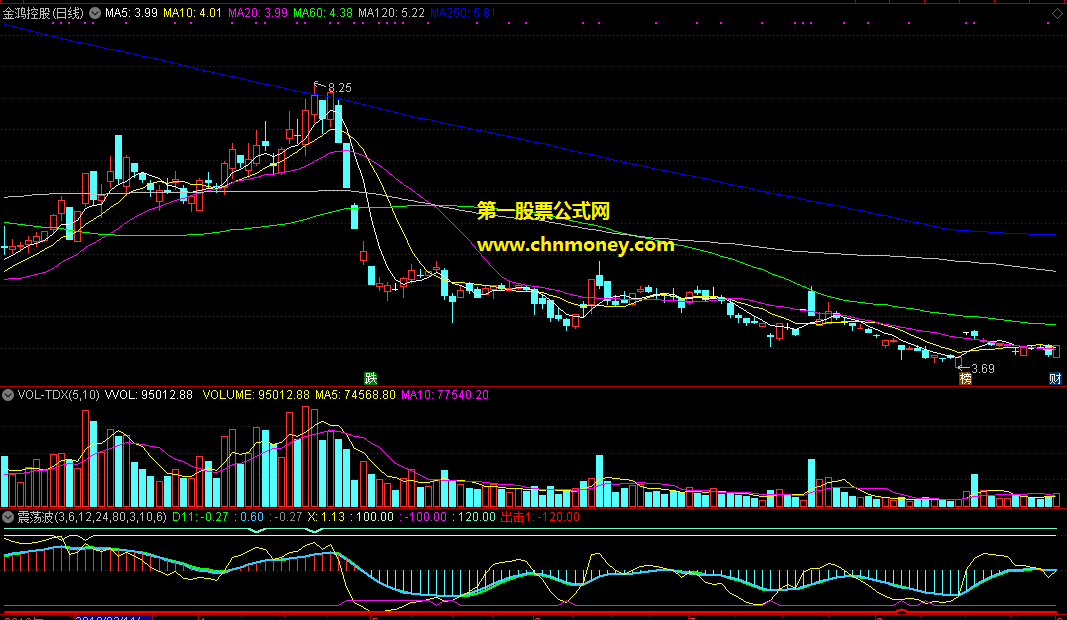Click the orange 榜 marker icon
Image resolution: width=1067 pixels, height=620 pixels.
(966, 378)
